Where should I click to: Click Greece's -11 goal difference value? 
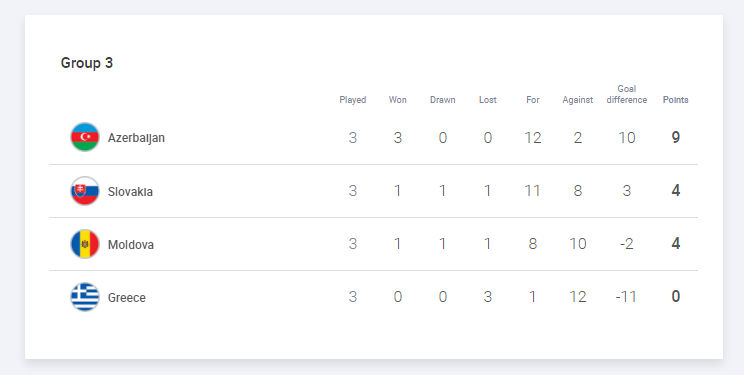[x=626, y=297]
